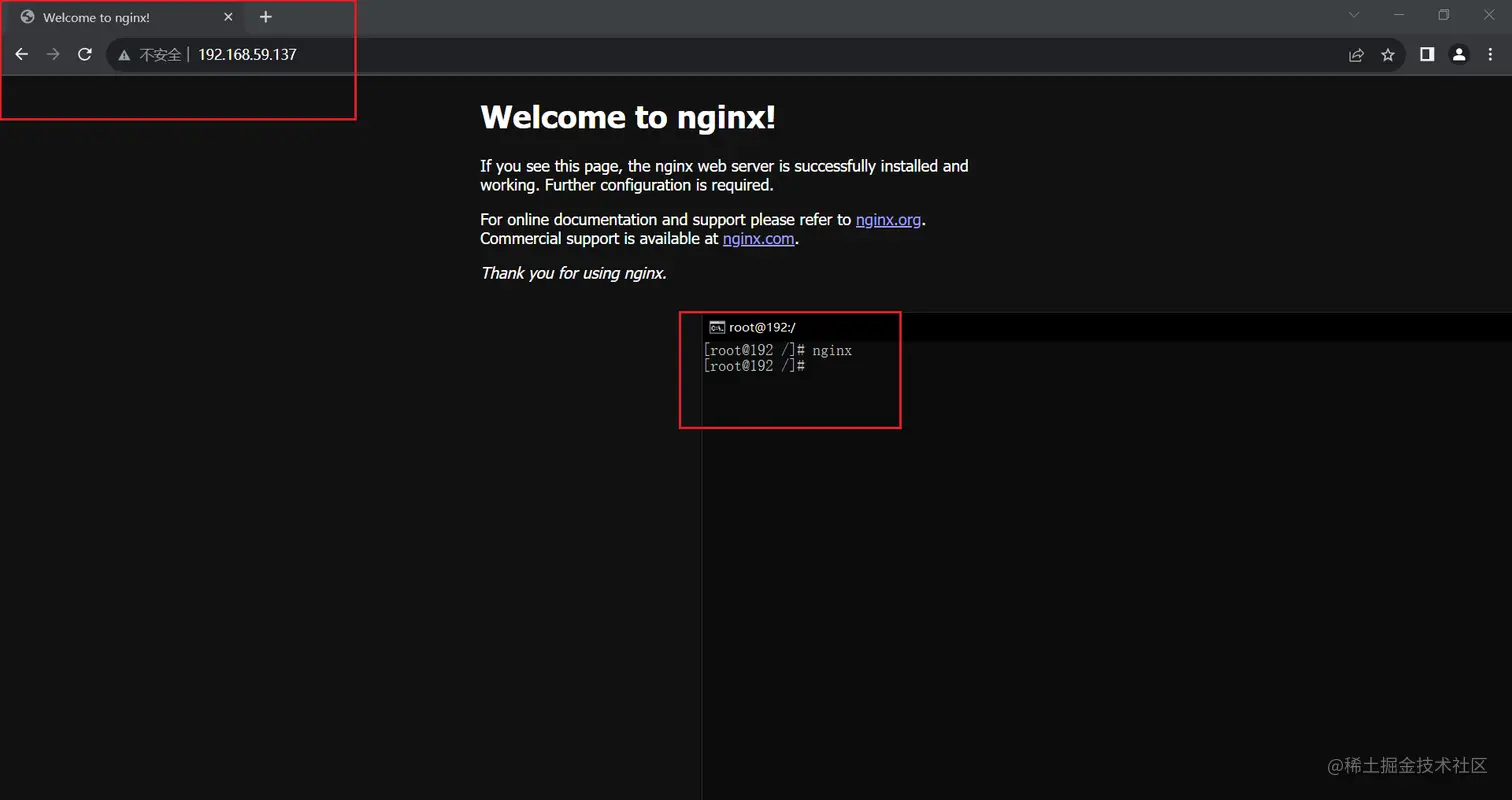The height and width of the screenshot is (800, 1512).
Task: Close the Welcome to nginx! tab
Action: click(x=228, y=16)
